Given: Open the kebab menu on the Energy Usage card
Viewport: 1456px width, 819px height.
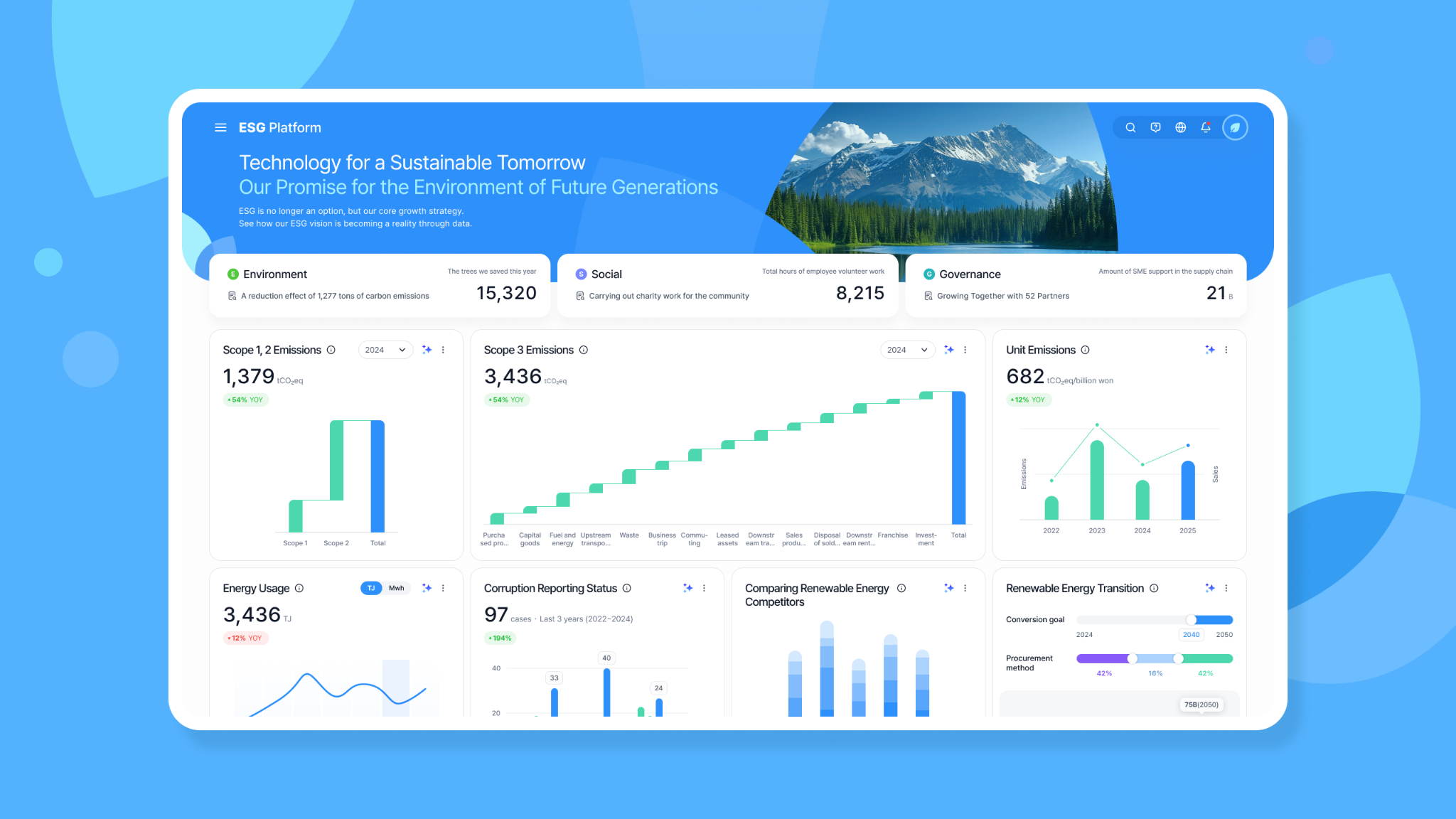Looking at the screenshot, I should click(444, 588).
